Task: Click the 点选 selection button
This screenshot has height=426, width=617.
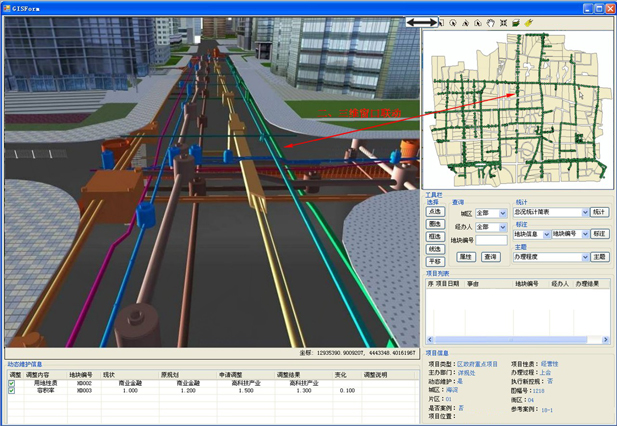Action: coord(435,212)
